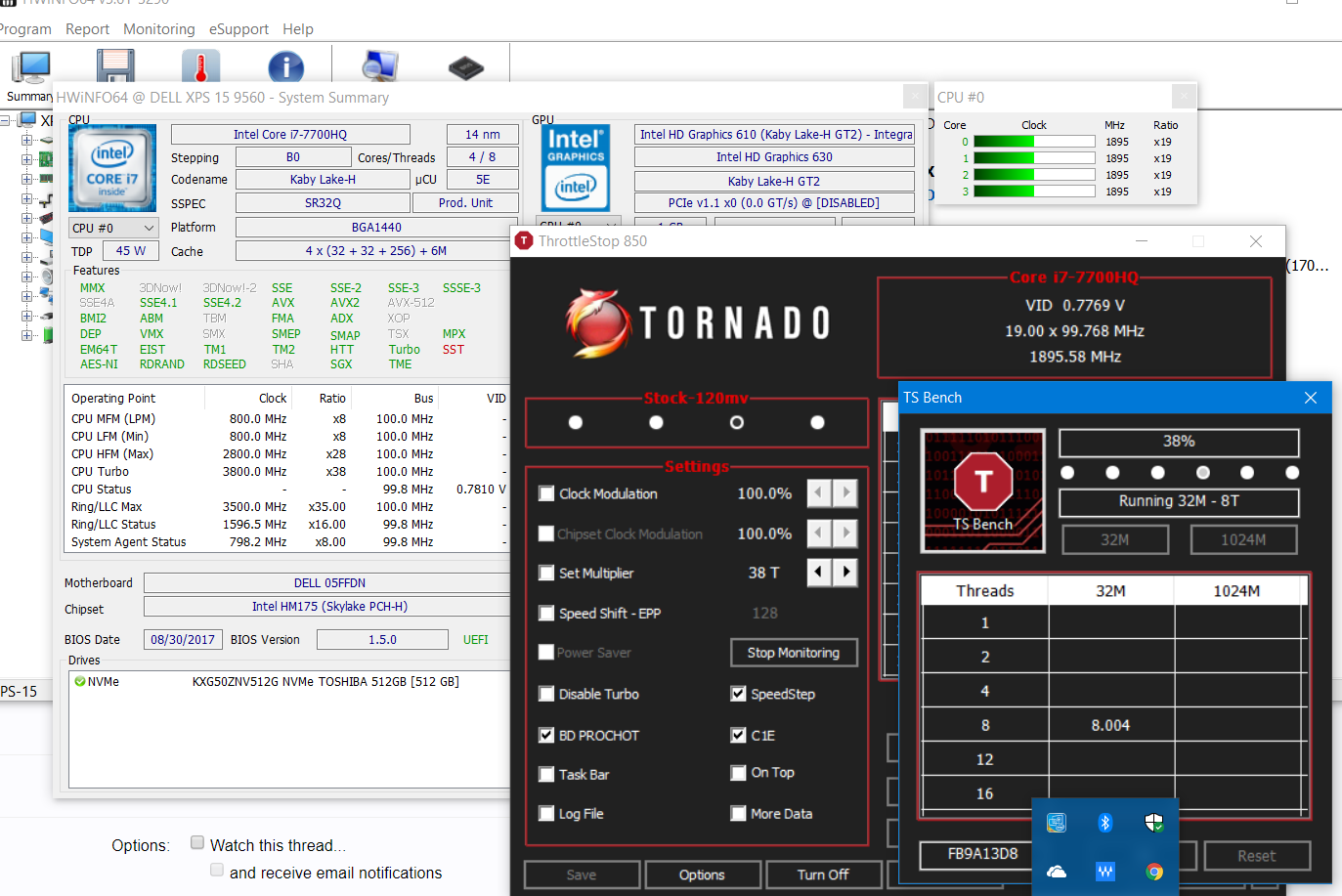Open the top-left tray icon beside Bluetooth
This screenshot has width=1342, height=896.
pos(1056,823)
